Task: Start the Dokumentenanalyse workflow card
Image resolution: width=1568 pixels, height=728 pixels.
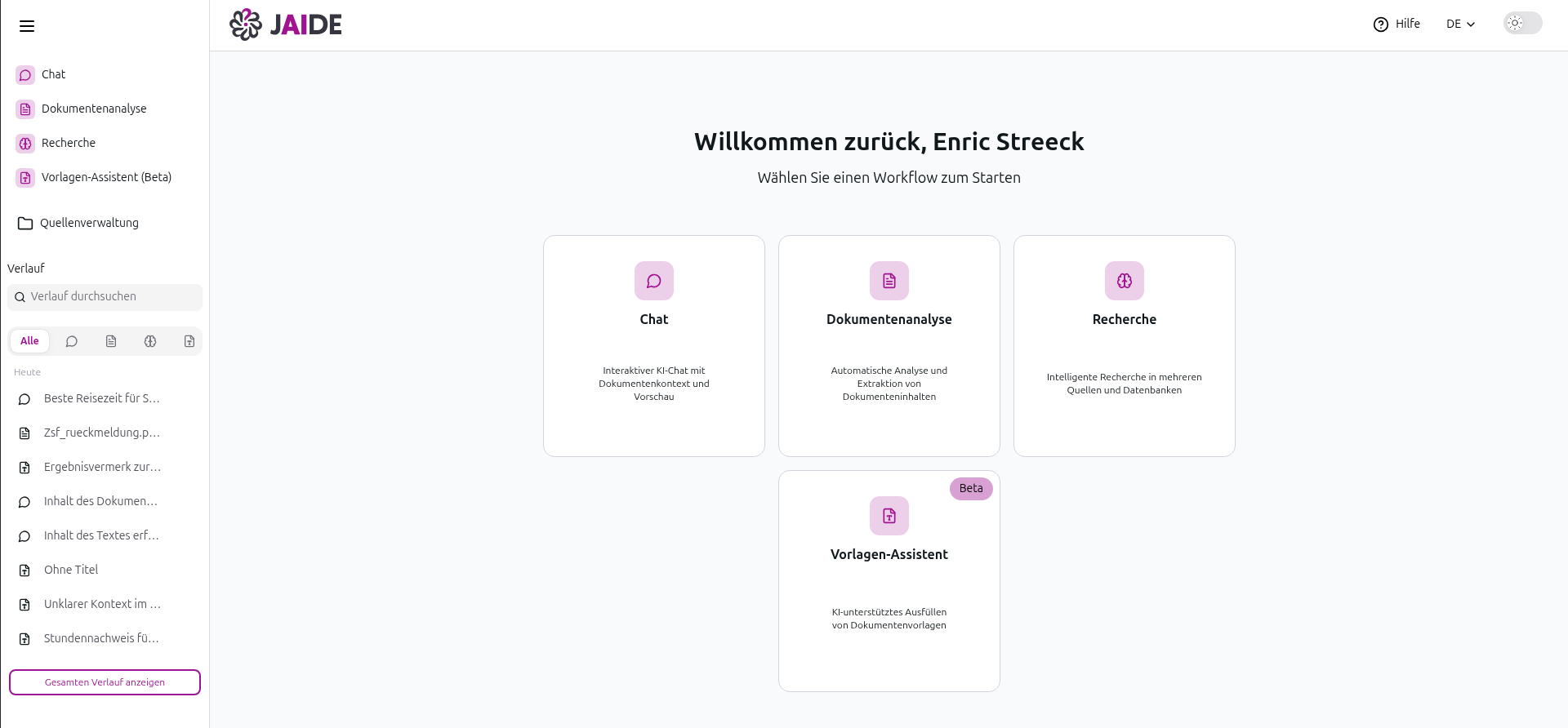Action: coord(889,346)
